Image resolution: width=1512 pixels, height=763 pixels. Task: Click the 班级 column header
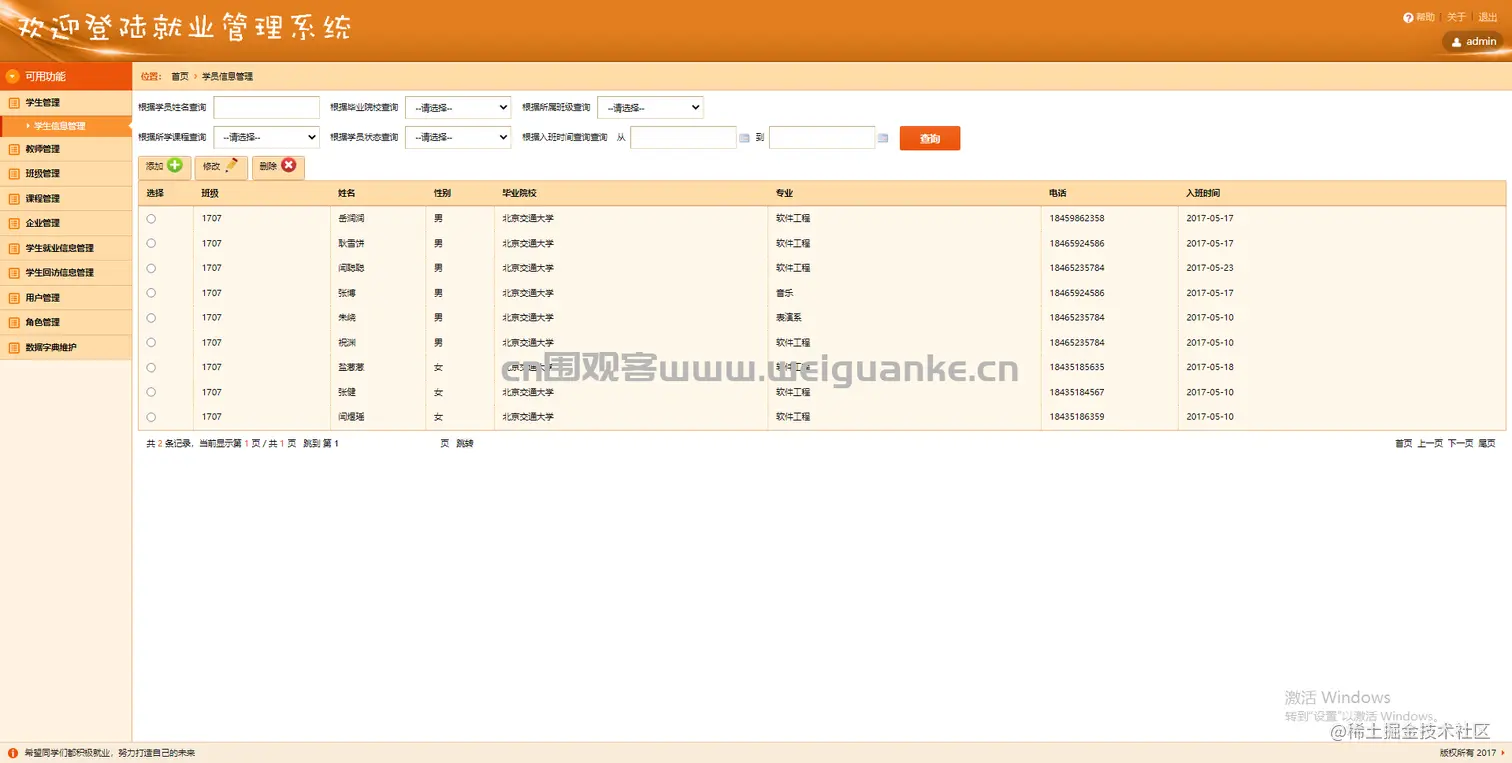pyautogui.click(x=210, y=193)
